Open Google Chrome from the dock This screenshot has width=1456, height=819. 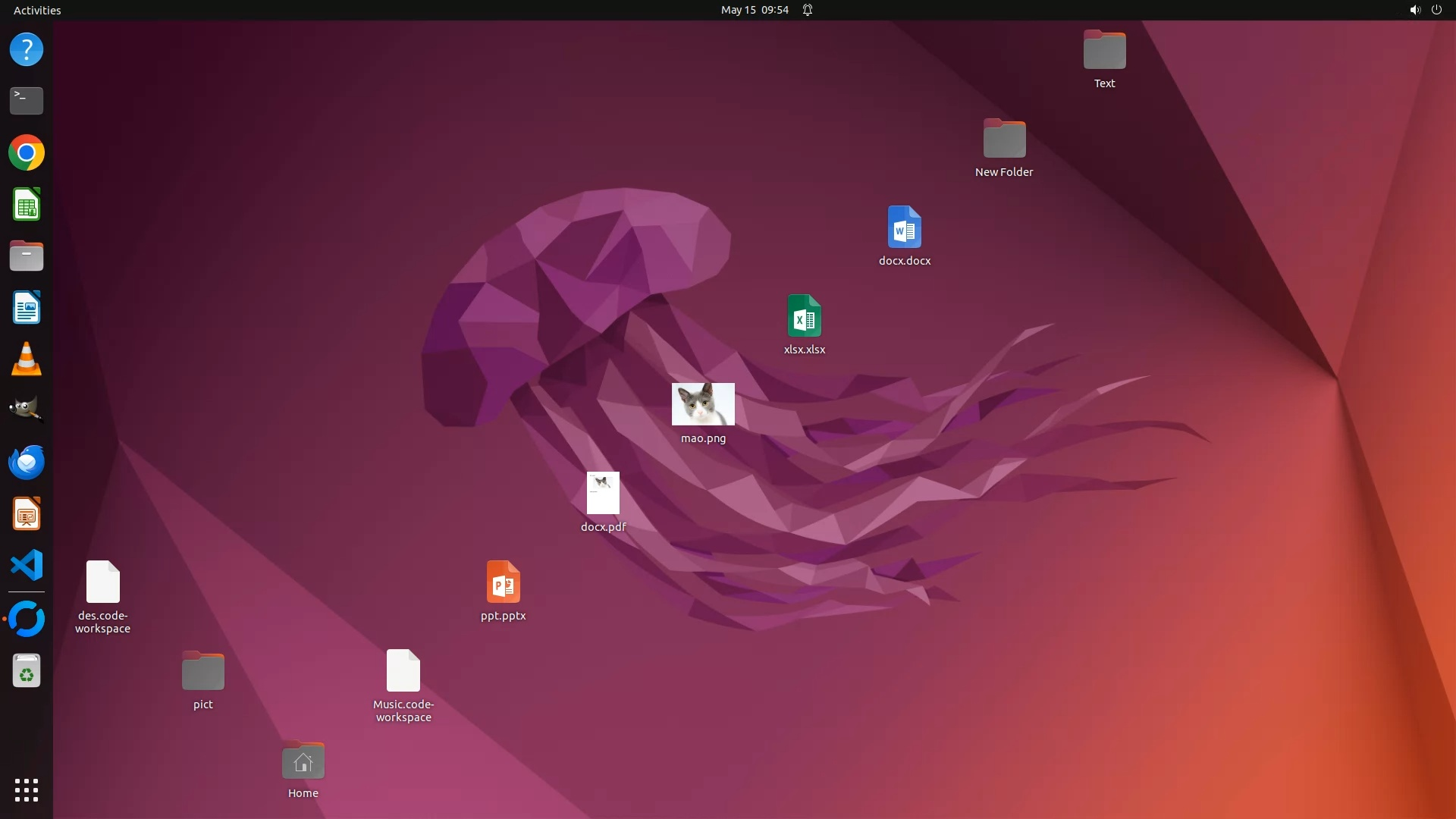tap(27, 153)
